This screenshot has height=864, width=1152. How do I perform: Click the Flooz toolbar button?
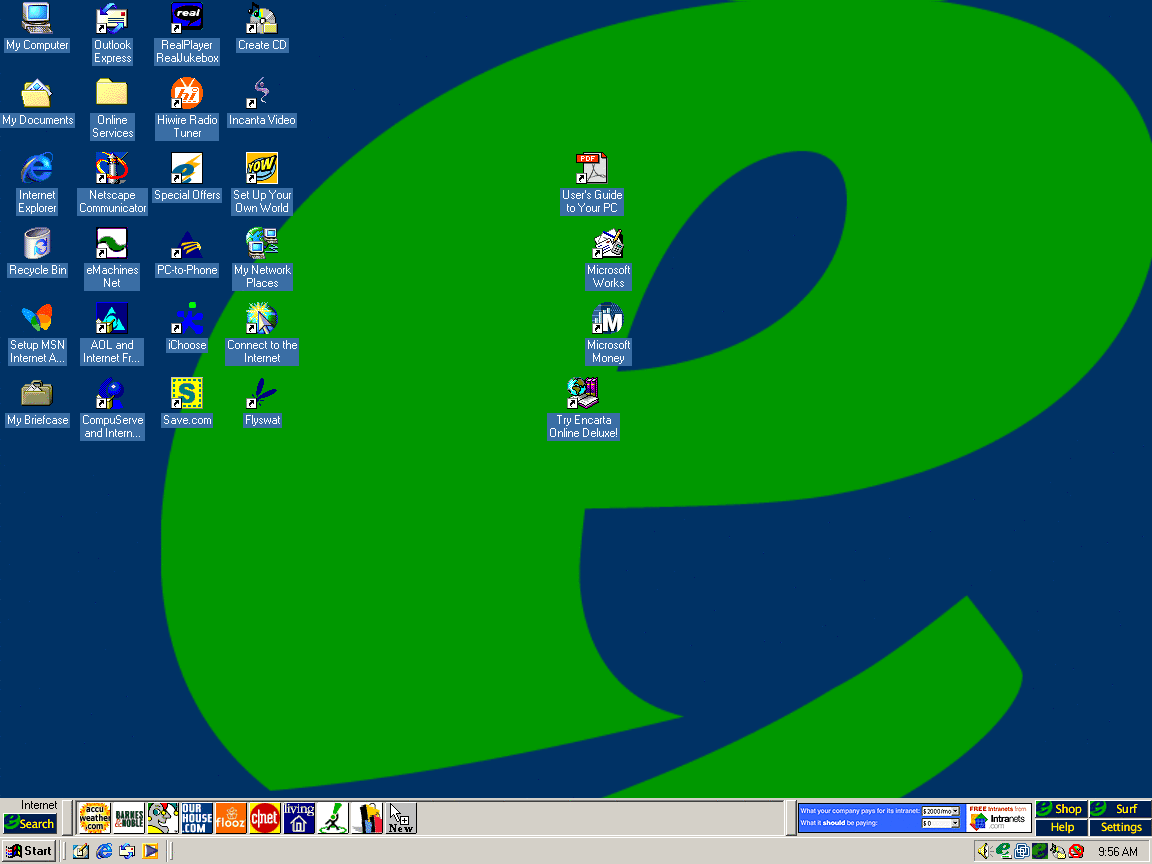tap(231, 818)
